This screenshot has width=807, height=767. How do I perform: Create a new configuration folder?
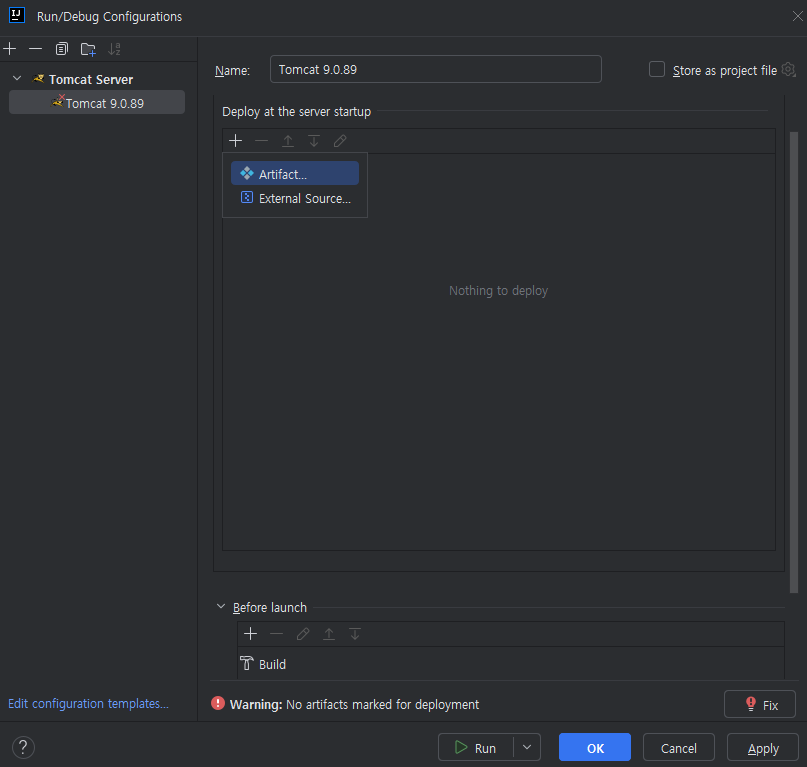click(x=88, y=49)
